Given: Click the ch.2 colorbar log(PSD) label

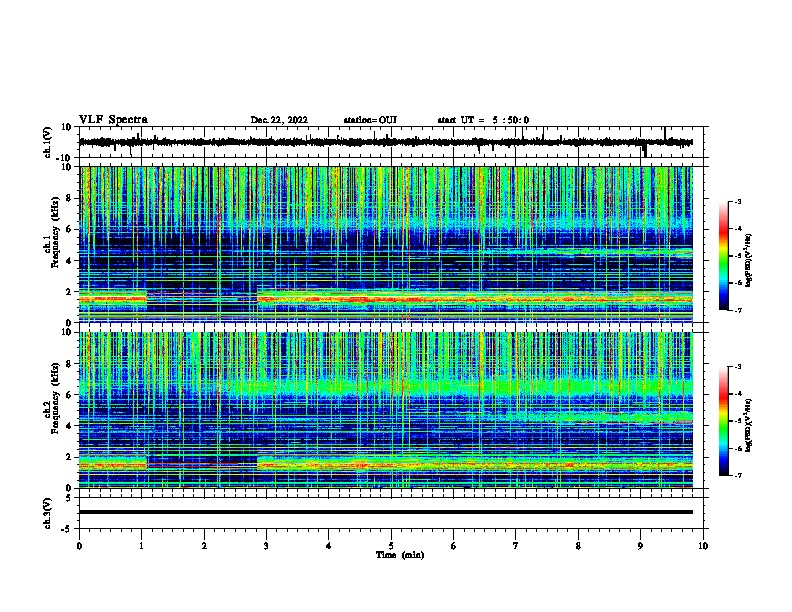Looking at the screenshot, I should 748,425.
